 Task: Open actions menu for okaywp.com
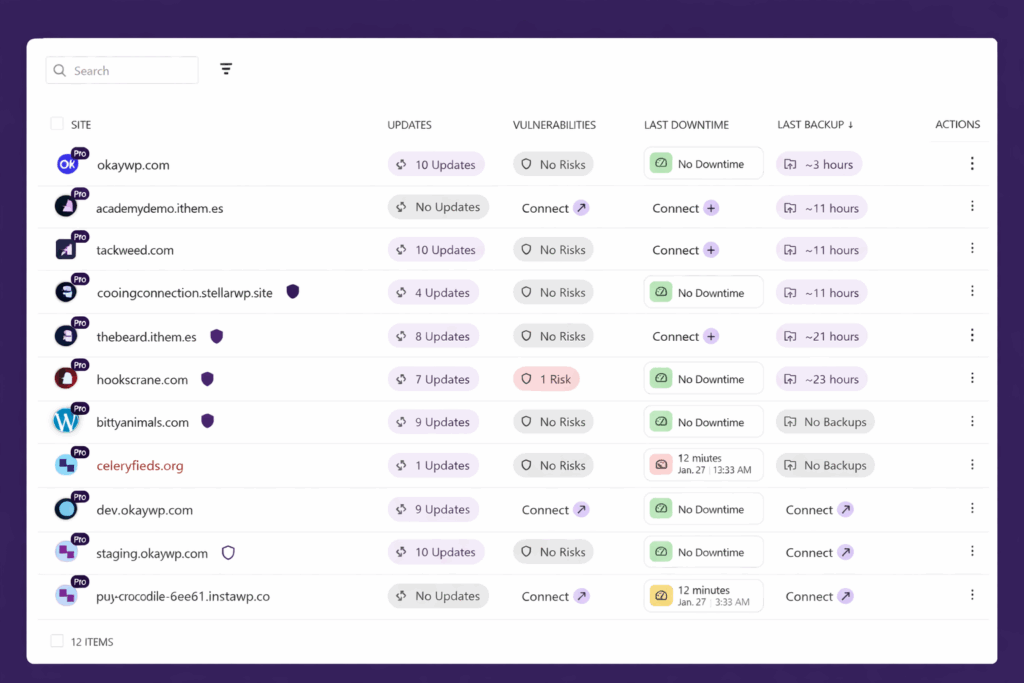972,163
